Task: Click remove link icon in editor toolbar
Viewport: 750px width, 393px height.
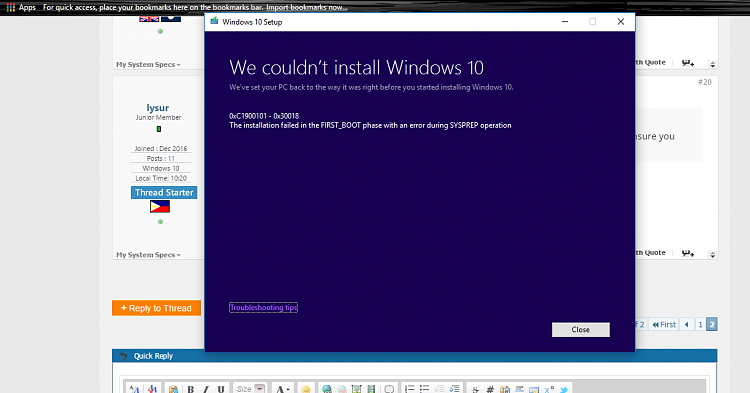Action: tap(342, 389)
